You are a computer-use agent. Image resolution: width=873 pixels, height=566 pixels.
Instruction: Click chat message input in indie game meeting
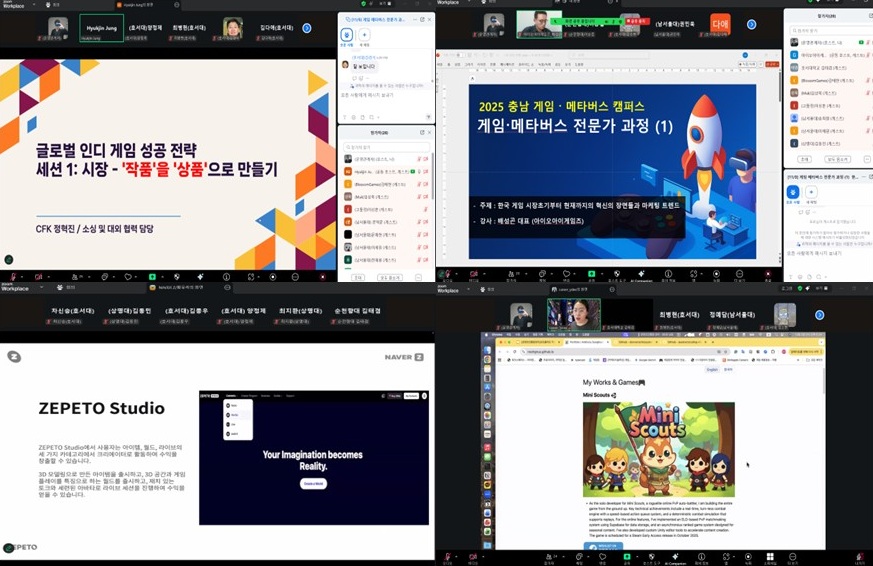coord(386,95)
